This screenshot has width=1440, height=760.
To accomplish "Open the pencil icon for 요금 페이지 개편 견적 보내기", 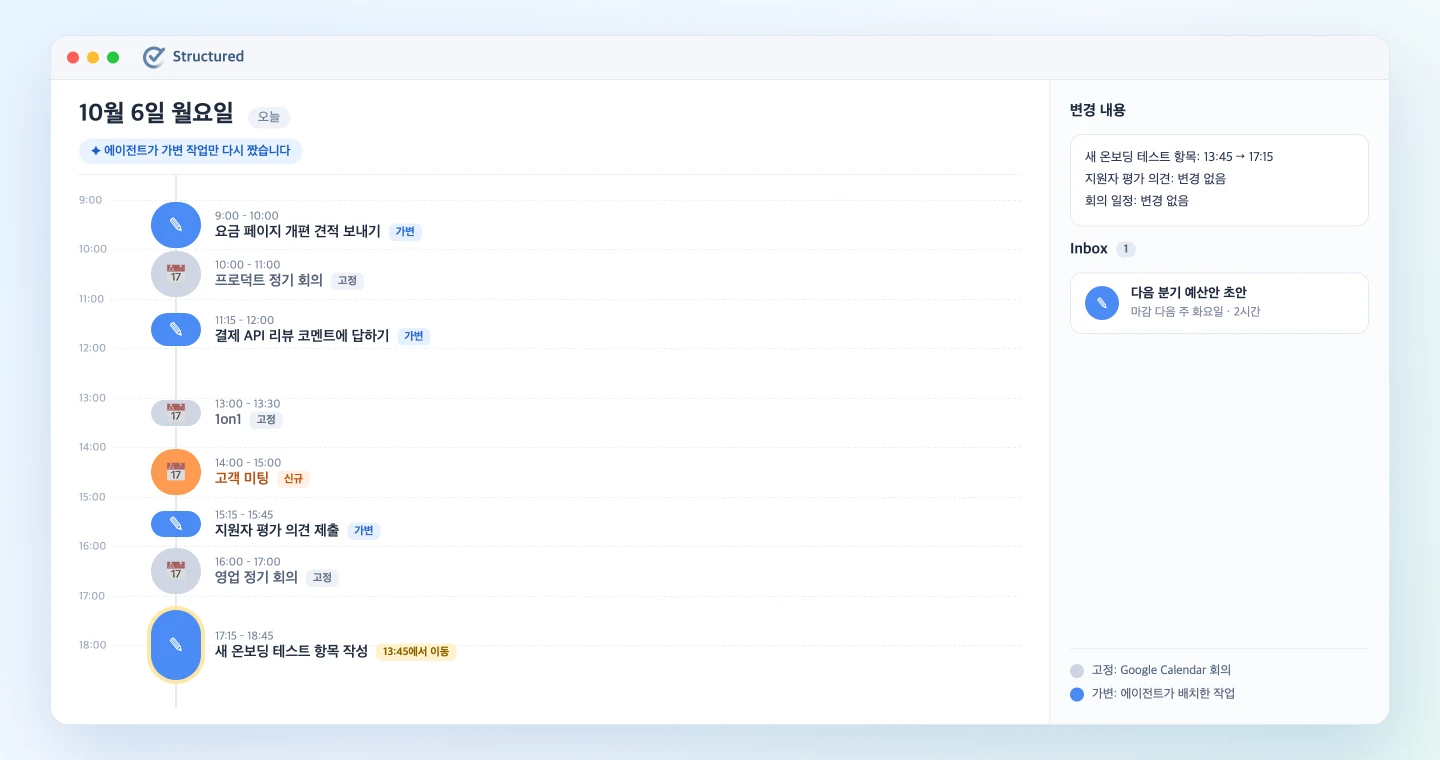I will point(176,224).
